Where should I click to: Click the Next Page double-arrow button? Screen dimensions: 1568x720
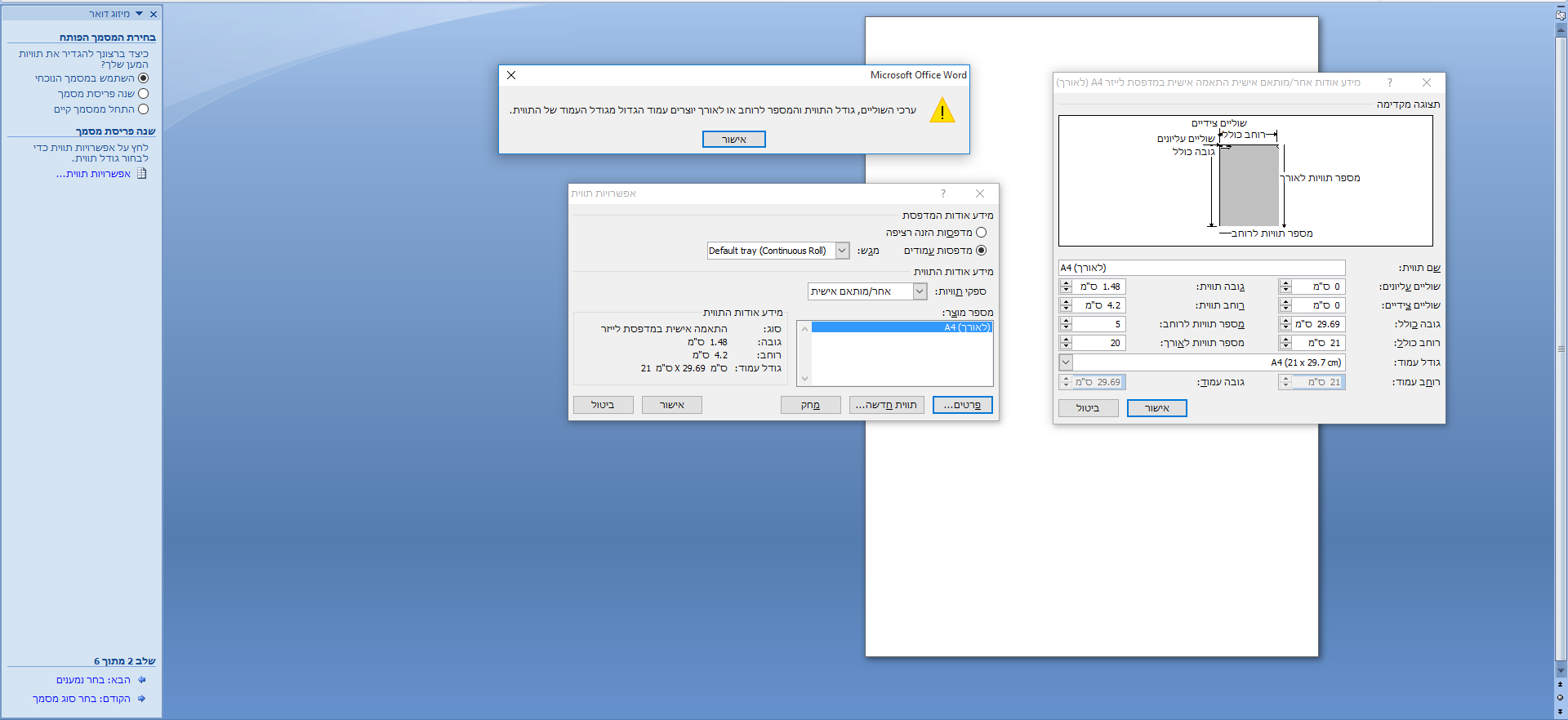point(1561,711)
